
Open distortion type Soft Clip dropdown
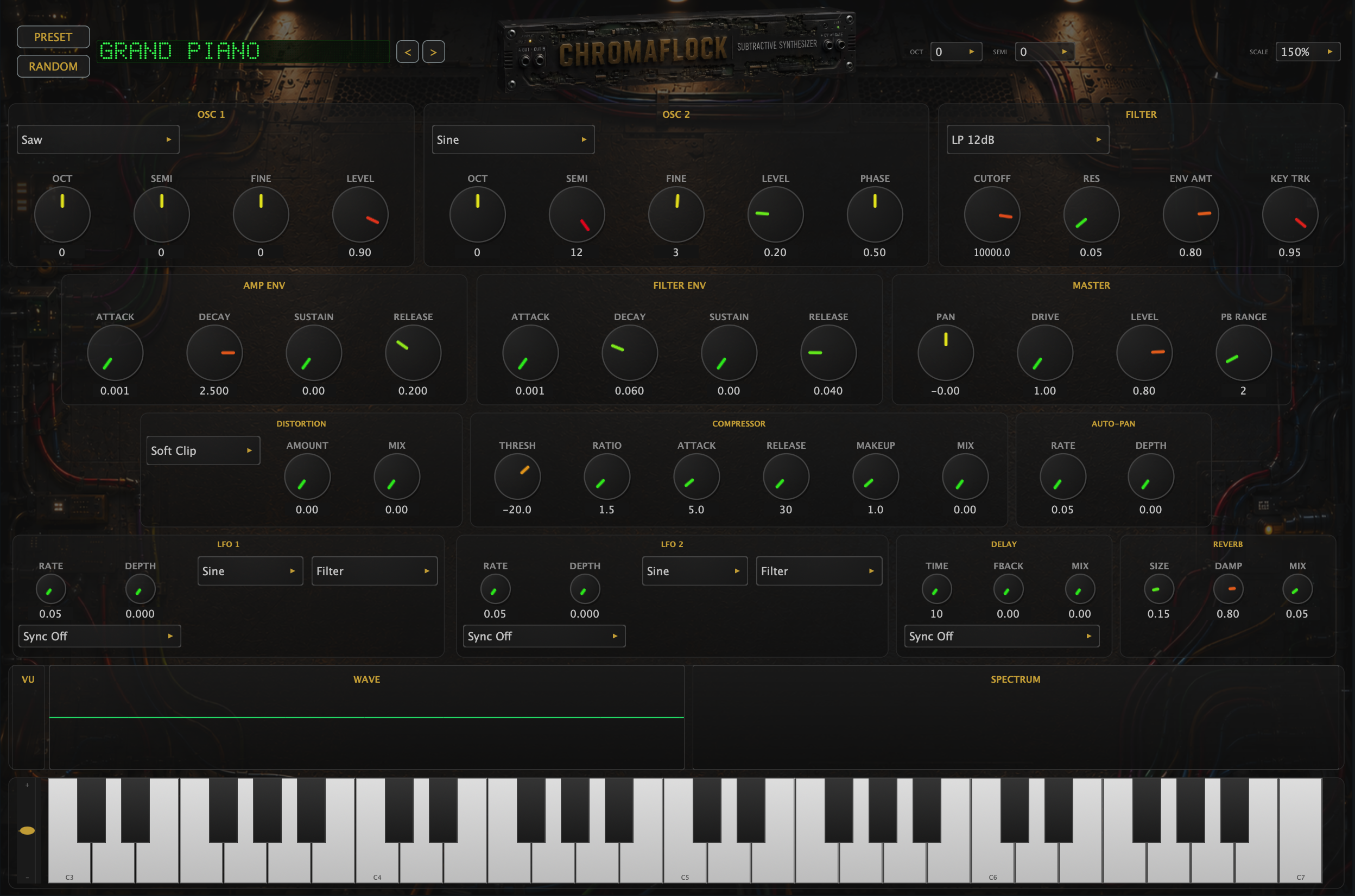(203, 450)
